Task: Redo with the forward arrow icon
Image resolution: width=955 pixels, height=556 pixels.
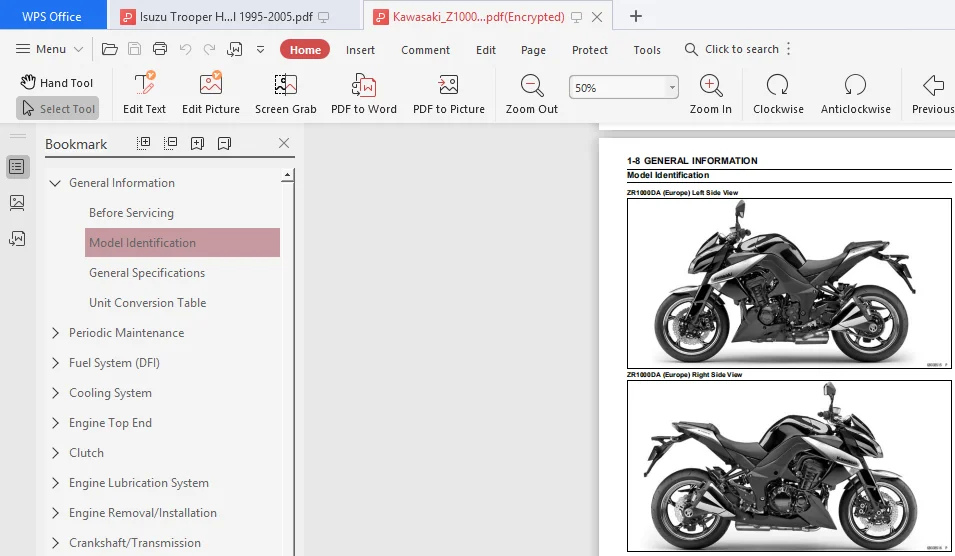Action: (x=210, y=49)
